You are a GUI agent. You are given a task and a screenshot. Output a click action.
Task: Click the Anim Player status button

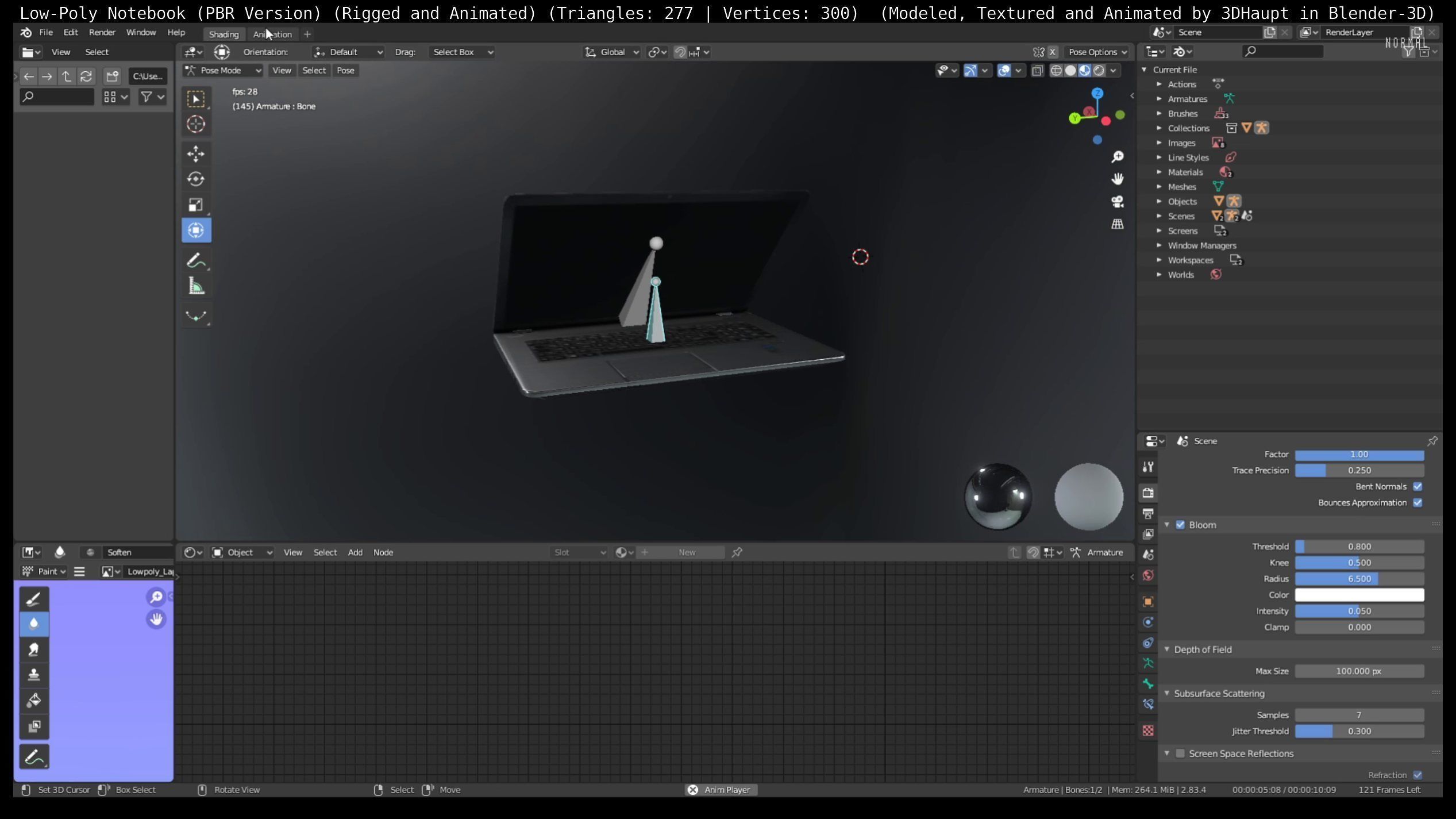721,790
